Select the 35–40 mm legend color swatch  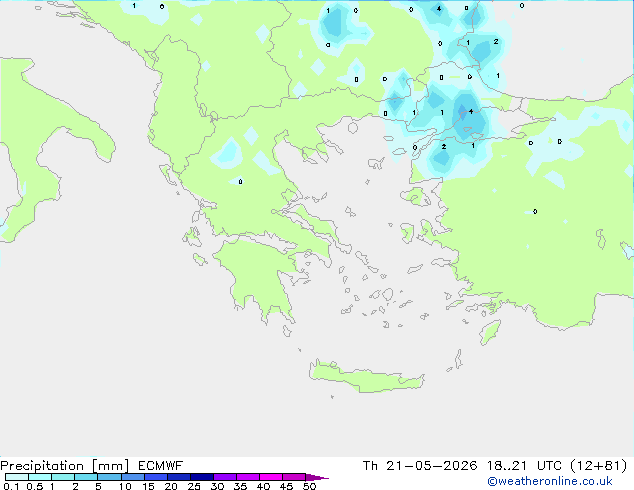coord(248,477)
